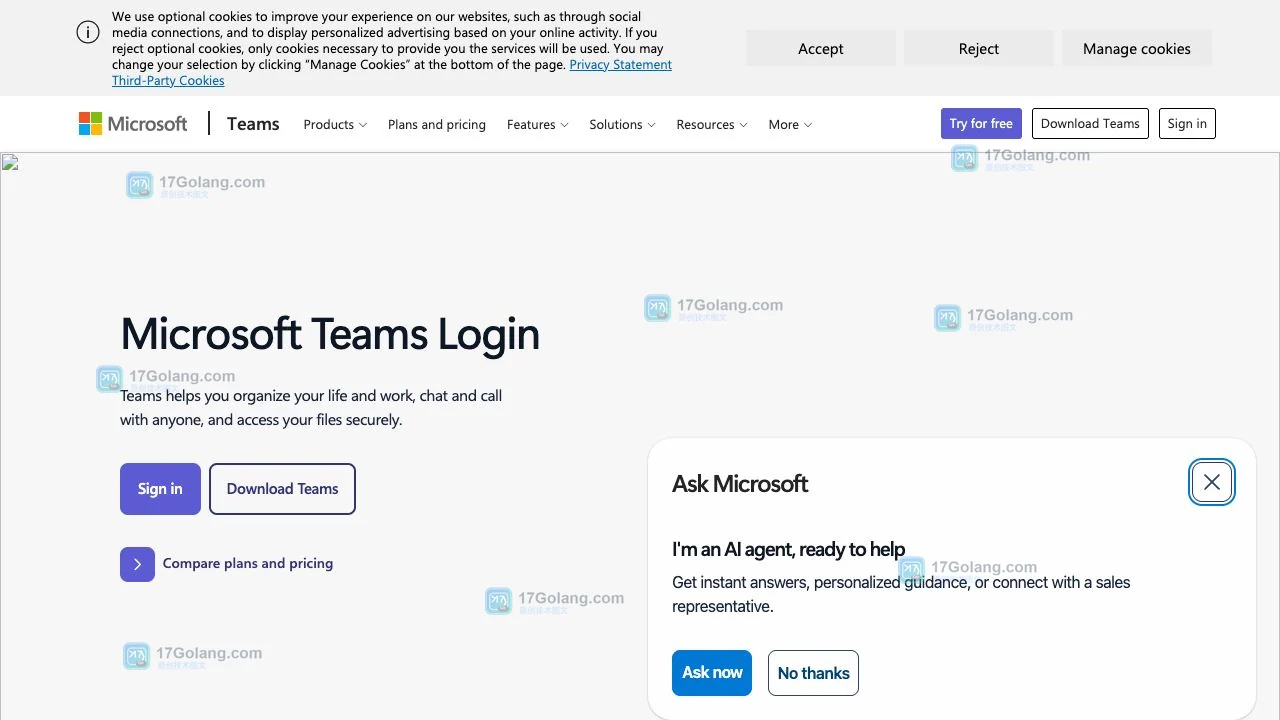Click Download Teams below the headline
This screenshot has width=1280, height=720.
point(282,489)
